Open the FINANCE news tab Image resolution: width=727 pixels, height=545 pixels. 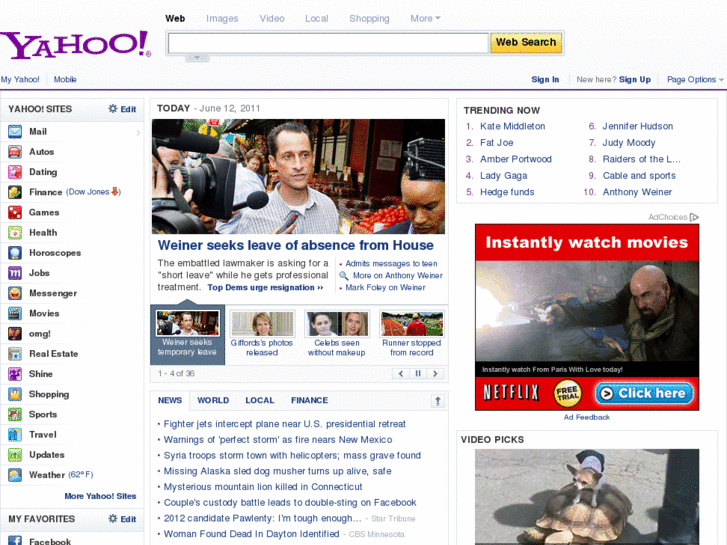click(x=309, y=400)
